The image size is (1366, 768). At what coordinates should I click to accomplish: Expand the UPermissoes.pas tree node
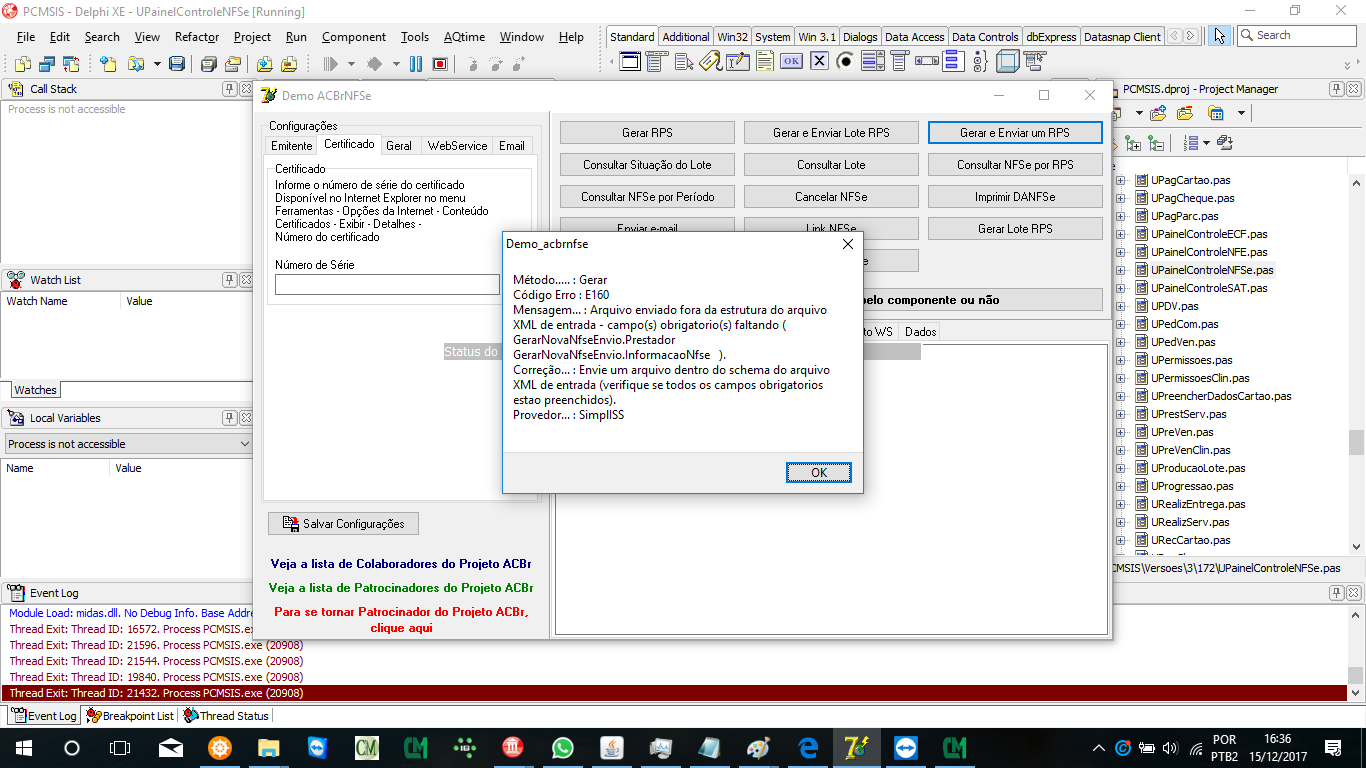(x=1120, y=360)
